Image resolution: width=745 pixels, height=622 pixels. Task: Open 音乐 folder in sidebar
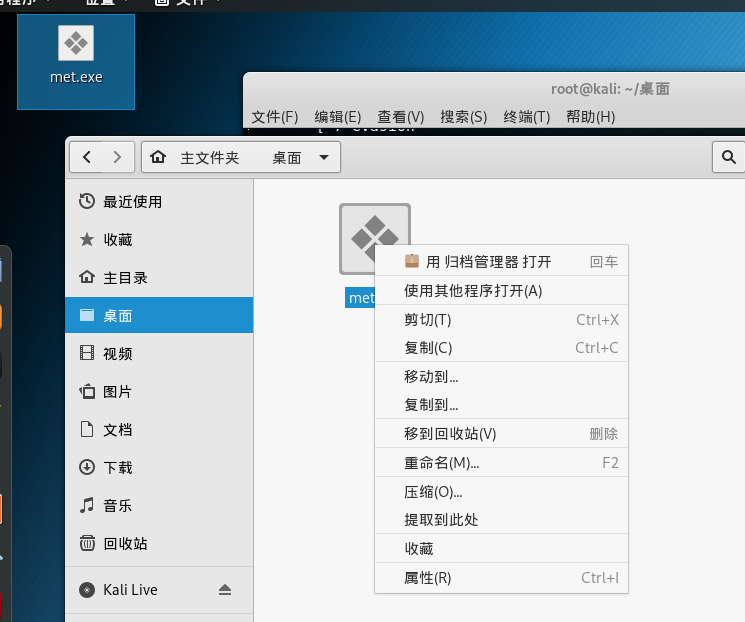pos(159,505)
